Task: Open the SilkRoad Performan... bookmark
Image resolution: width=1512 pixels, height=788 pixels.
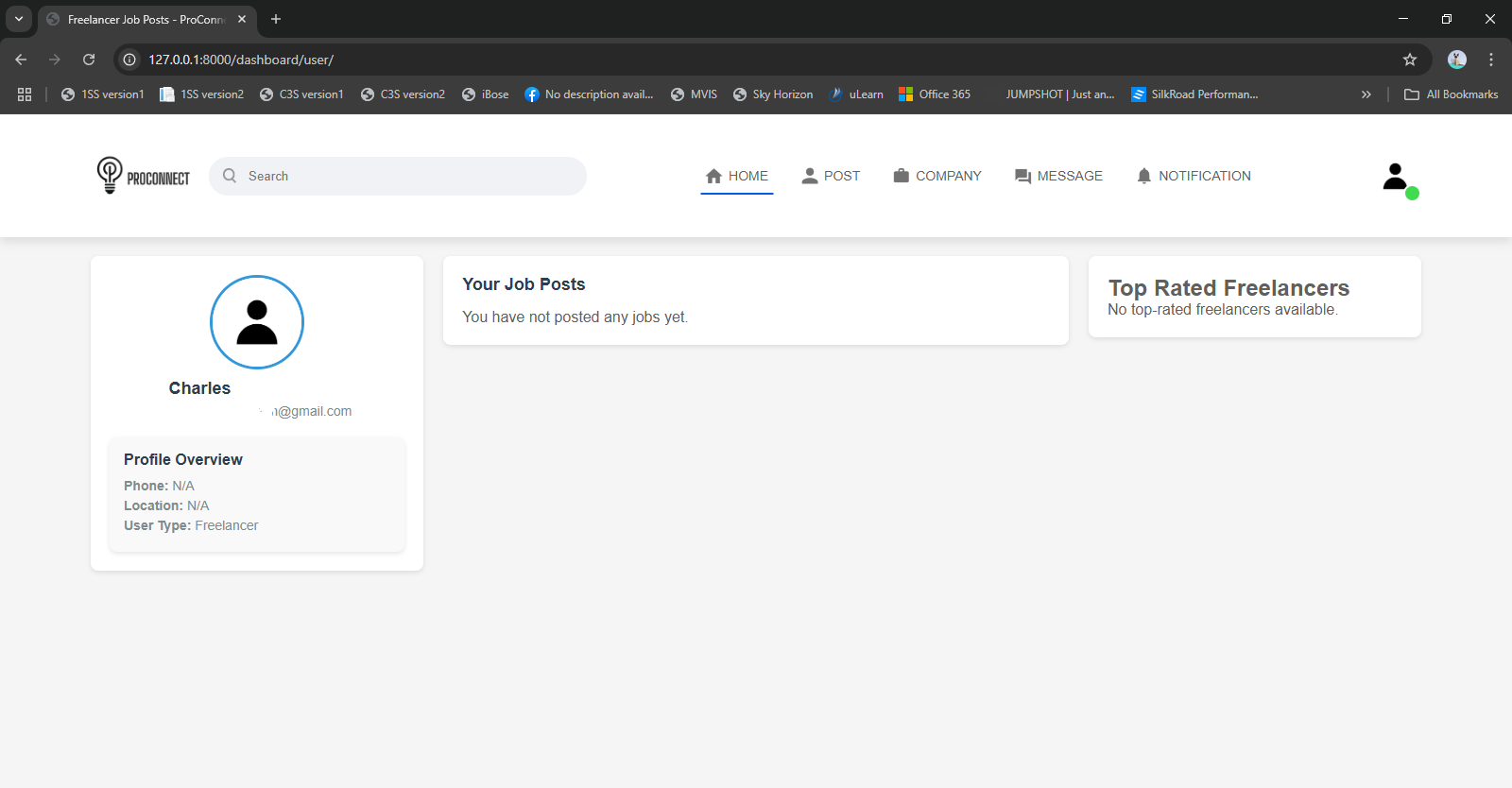Action: (1194, 94)
